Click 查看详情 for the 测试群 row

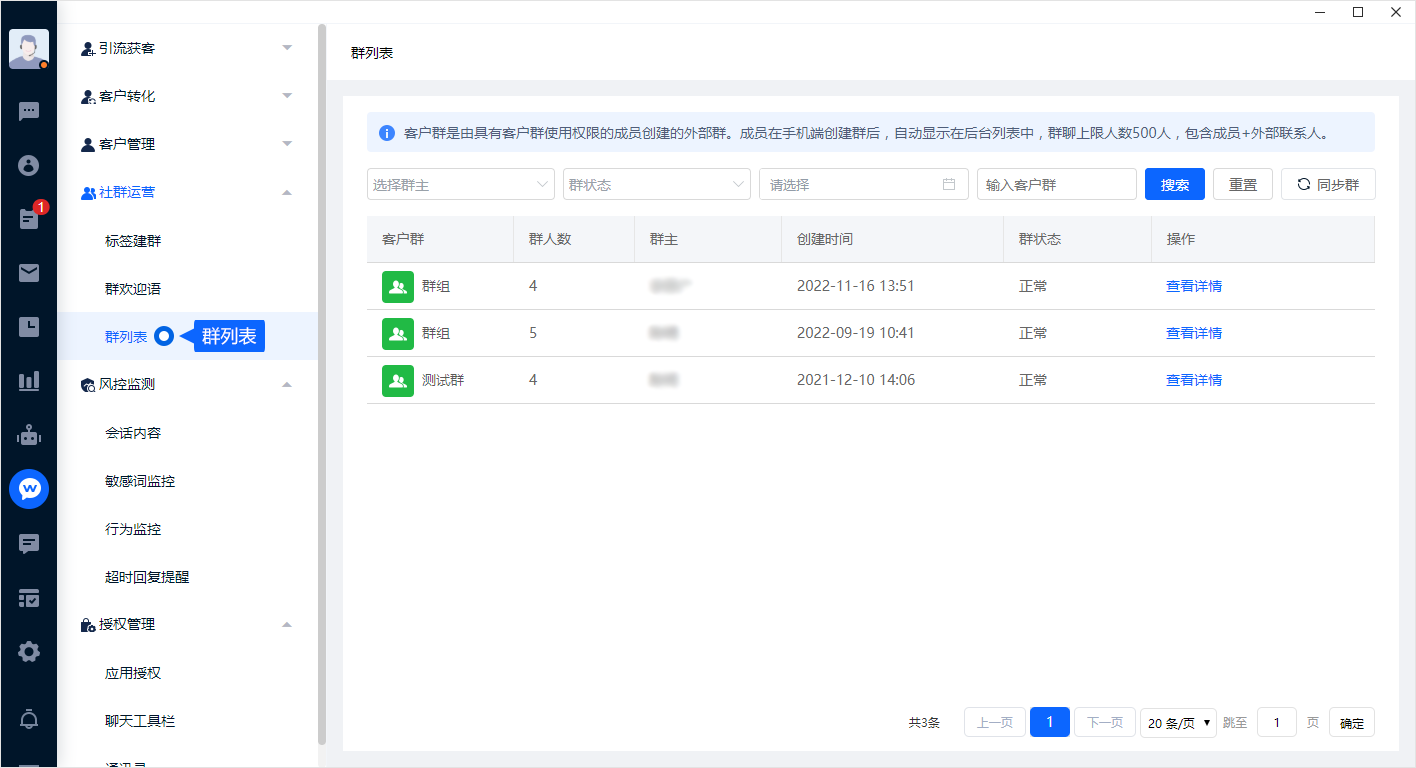1193,380
